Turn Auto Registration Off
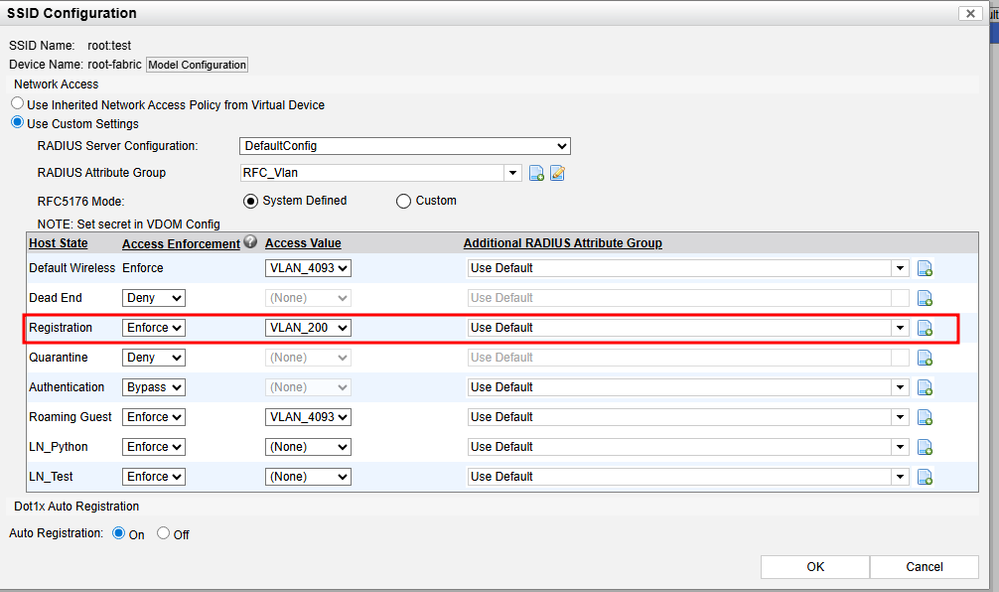999x592 pixels. (164, 534)
